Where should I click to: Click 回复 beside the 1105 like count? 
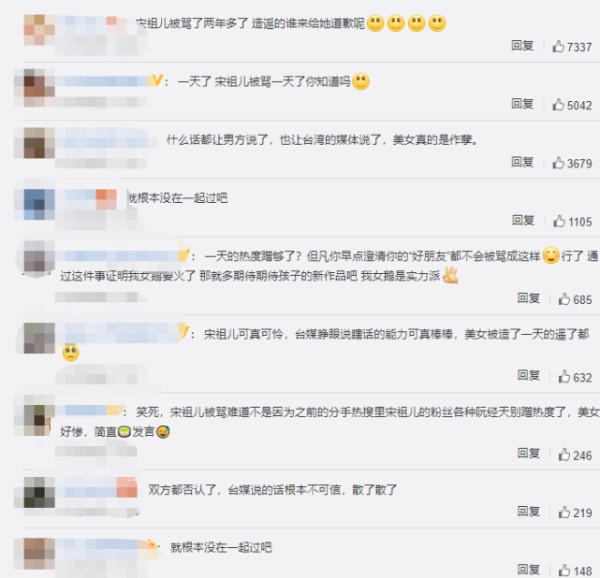tap(523, 220)
